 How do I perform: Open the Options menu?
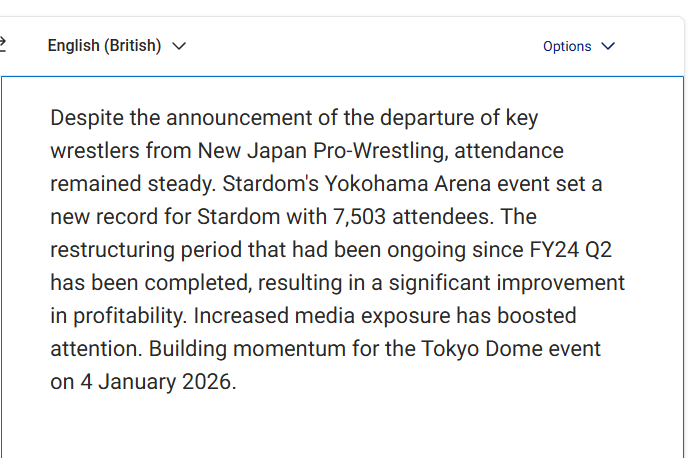pos(579,46)
